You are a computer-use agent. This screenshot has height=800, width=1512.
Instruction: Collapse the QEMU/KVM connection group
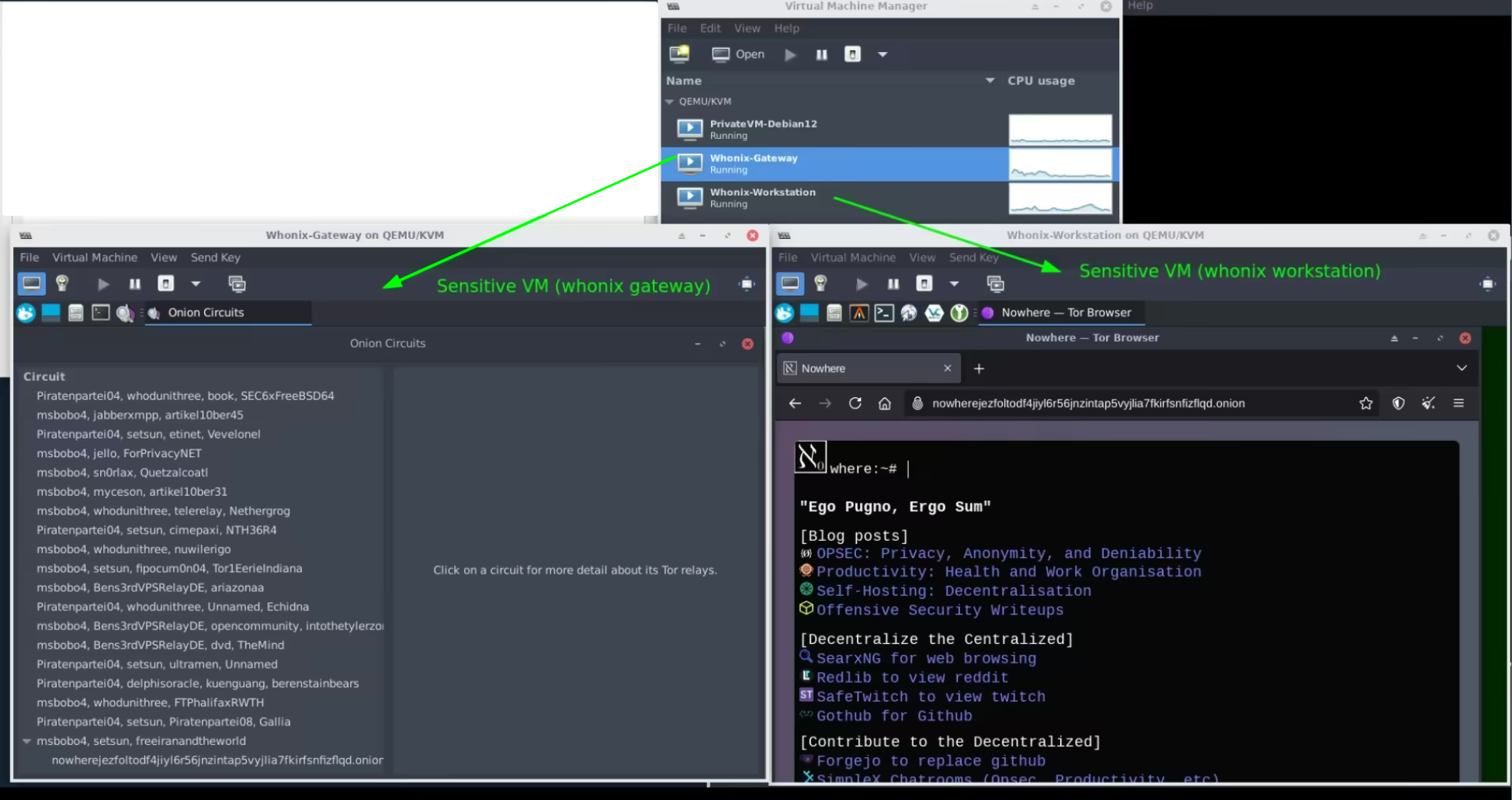[670, 102]
